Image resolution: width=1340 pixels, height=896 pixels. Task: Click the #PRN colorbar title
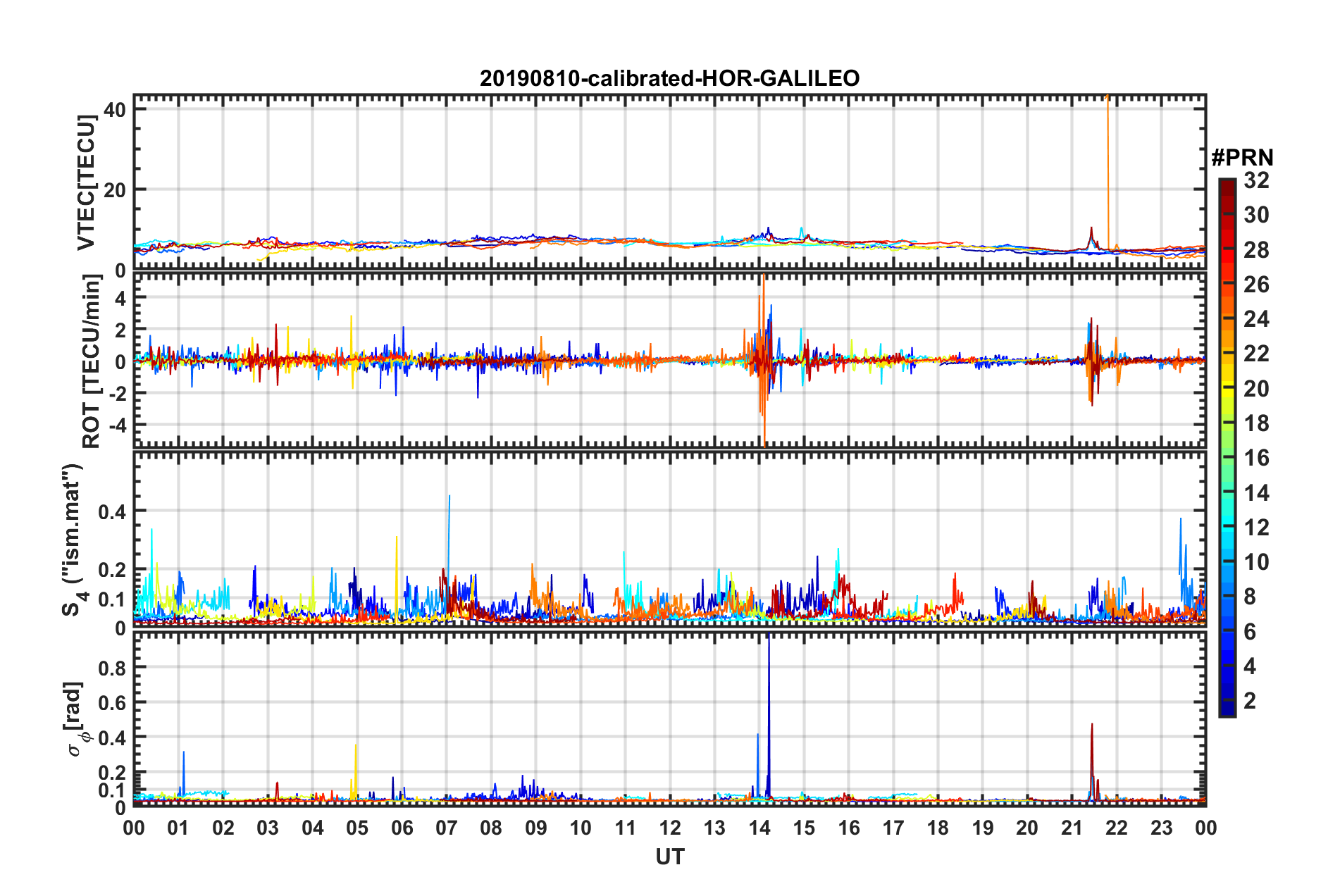[1242, 157]
